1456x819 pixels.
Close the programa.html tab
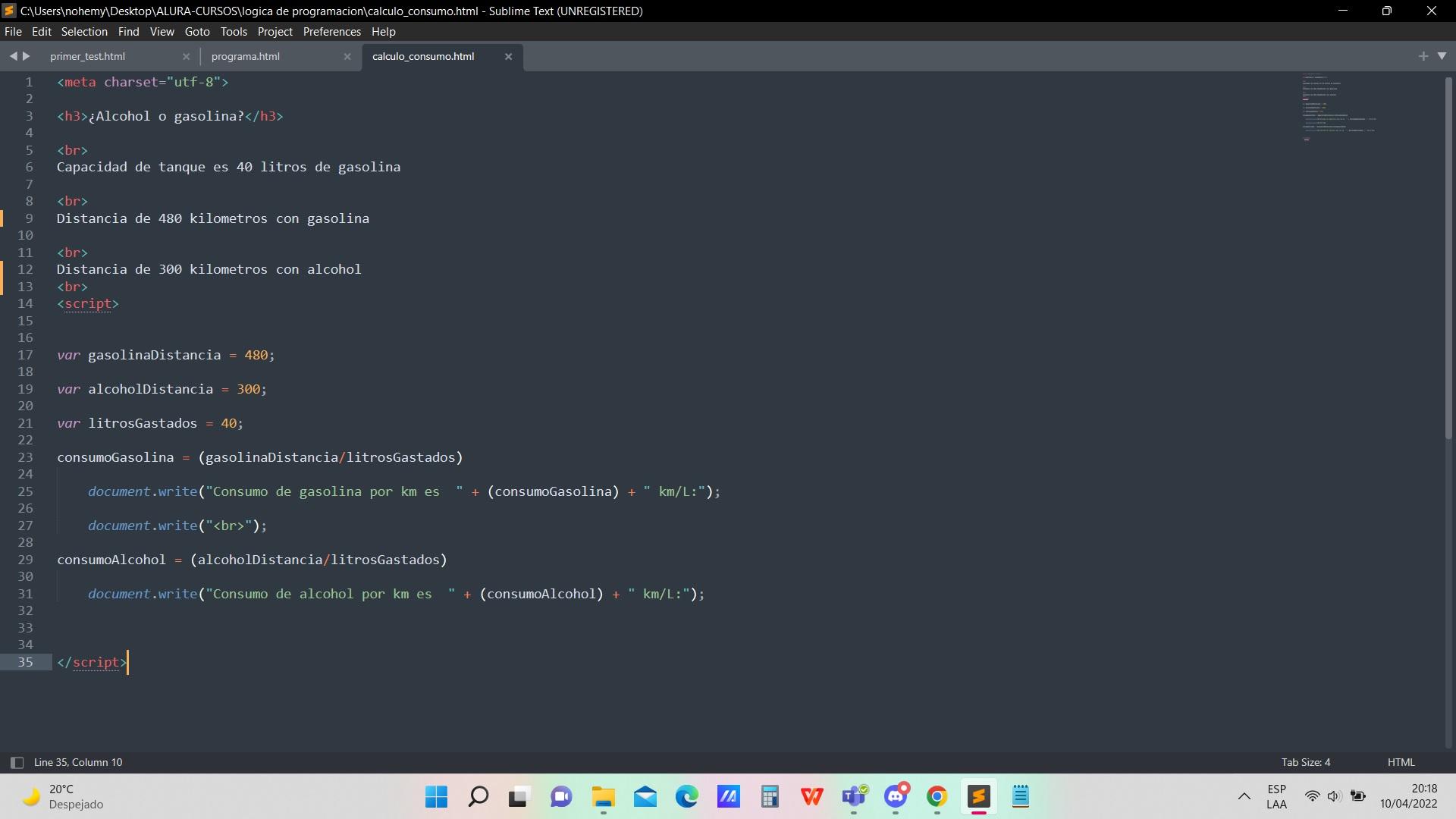pos(347,57)
